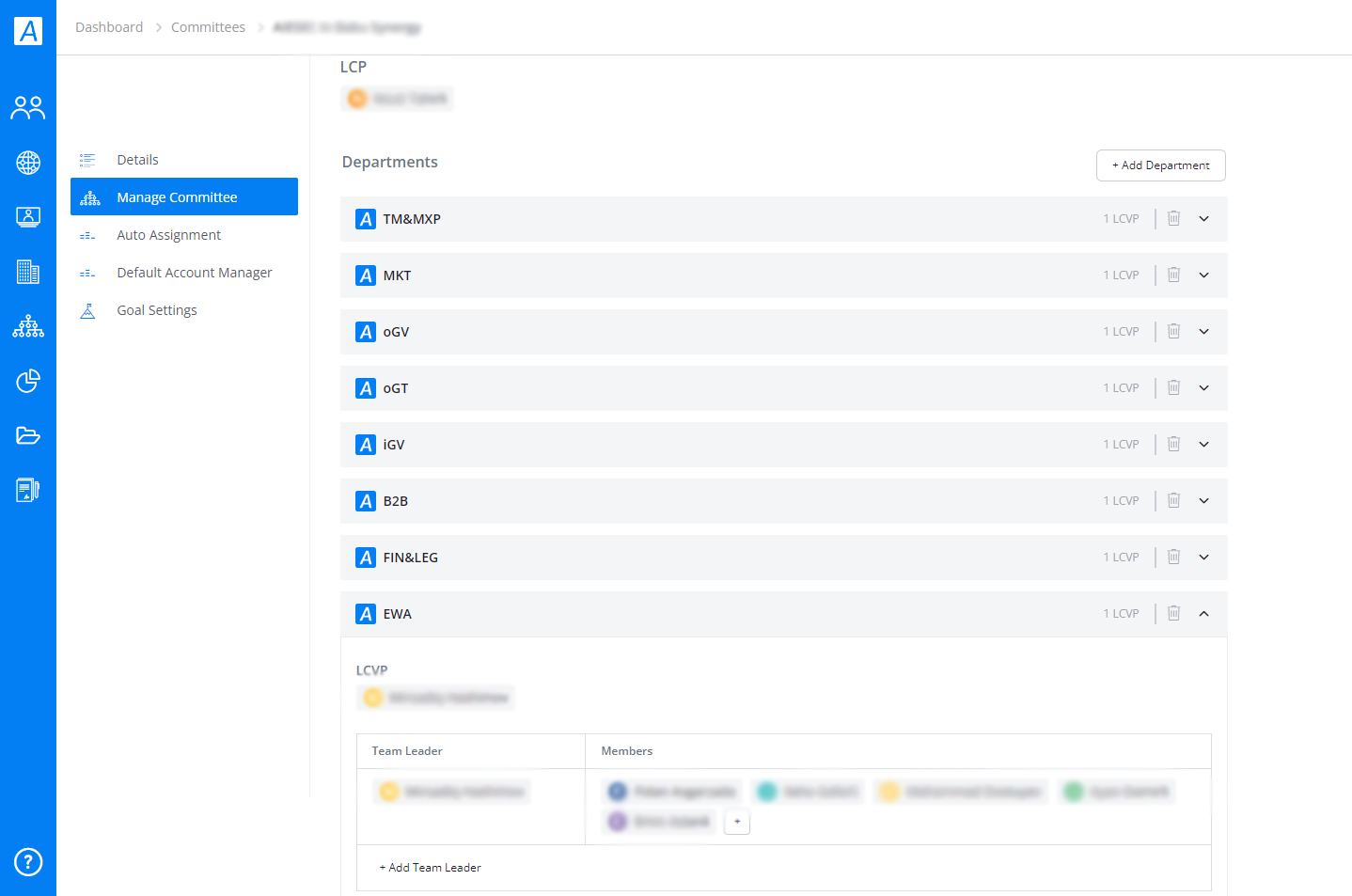
Task: Open Auto Assignment settings
Action: tap(184, 235)
